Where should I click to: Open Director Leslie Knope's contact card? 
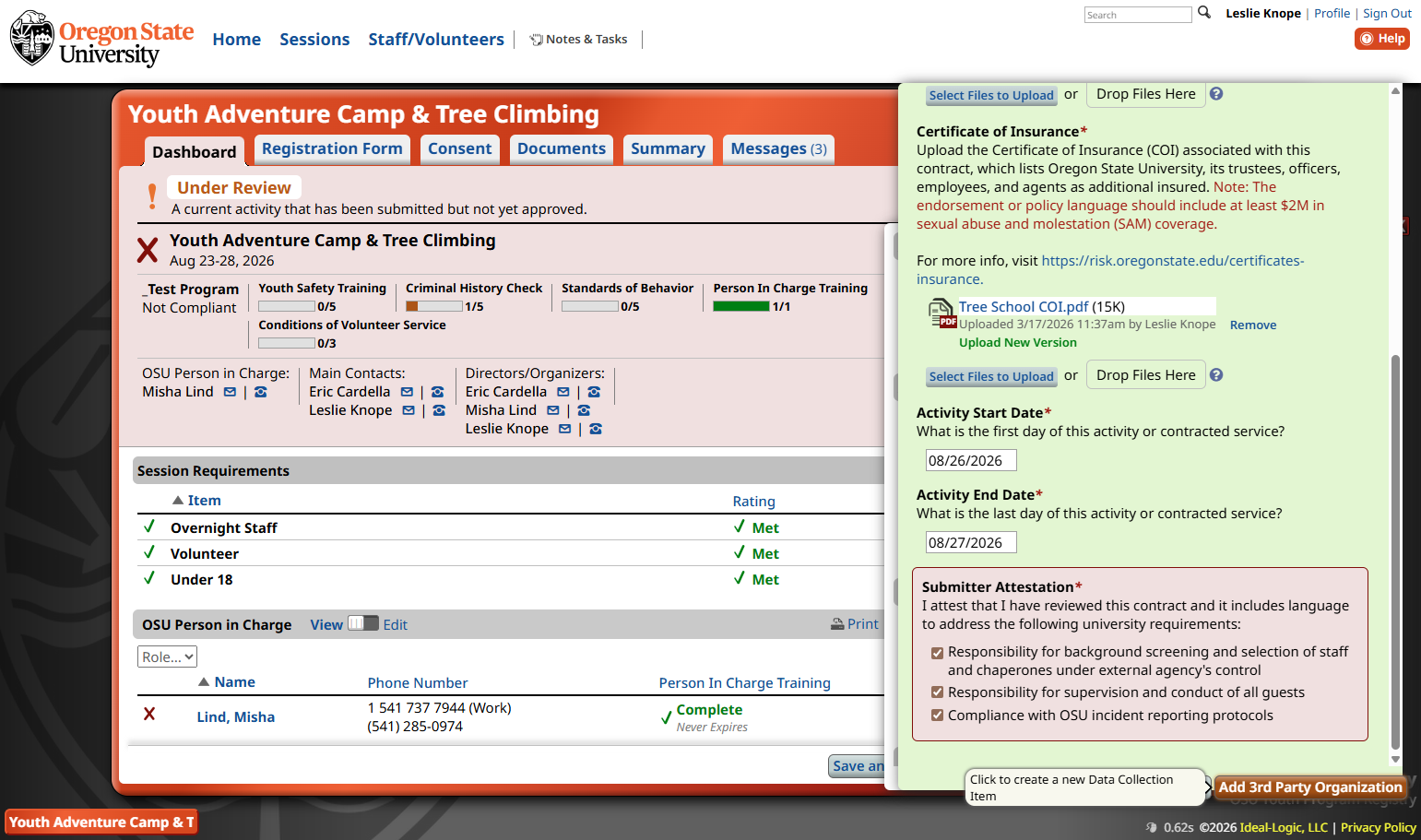click(x=596, y=429)
